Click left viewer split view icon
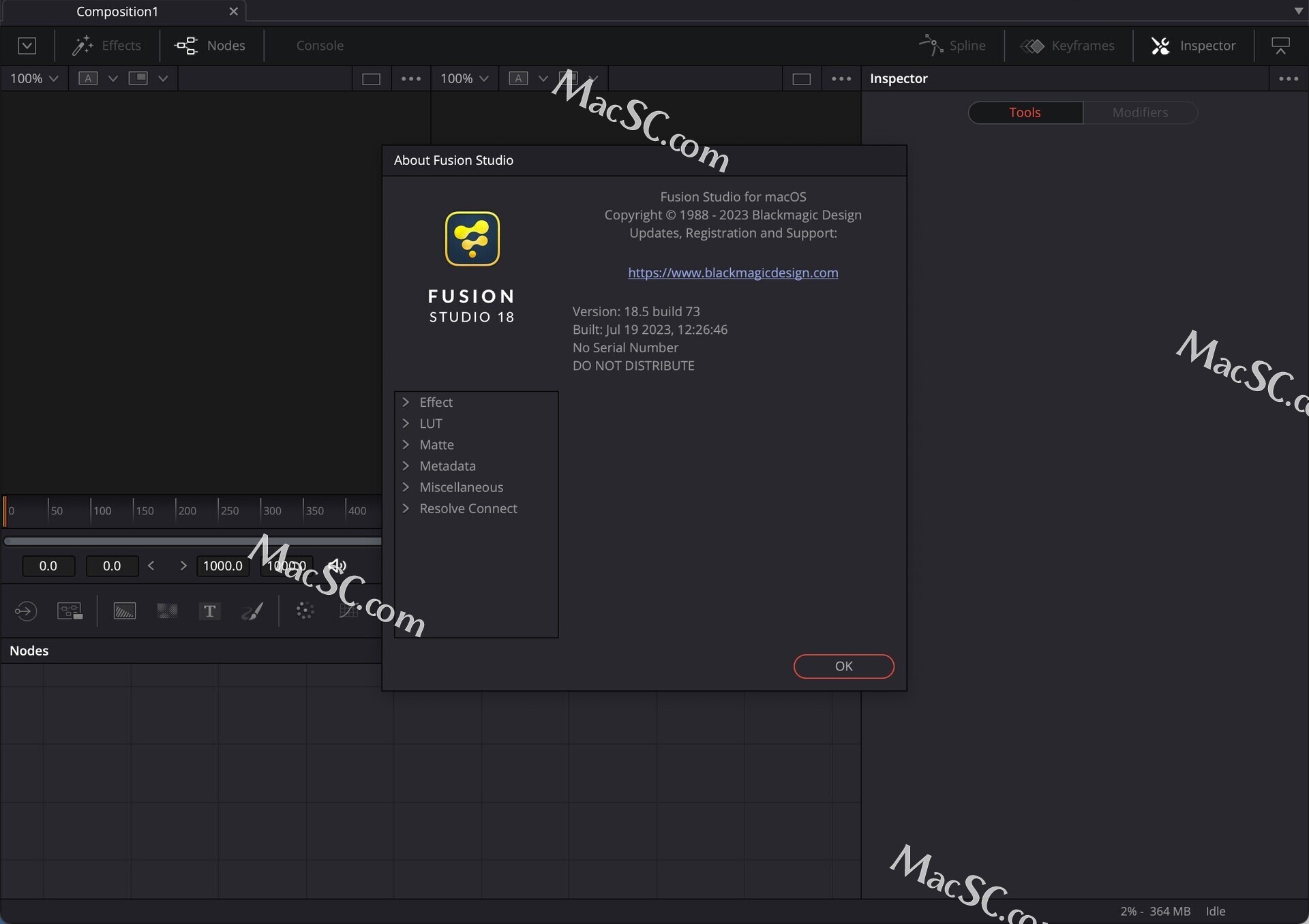This screenshot has width=1309, height=924. (x=138, y=78)
